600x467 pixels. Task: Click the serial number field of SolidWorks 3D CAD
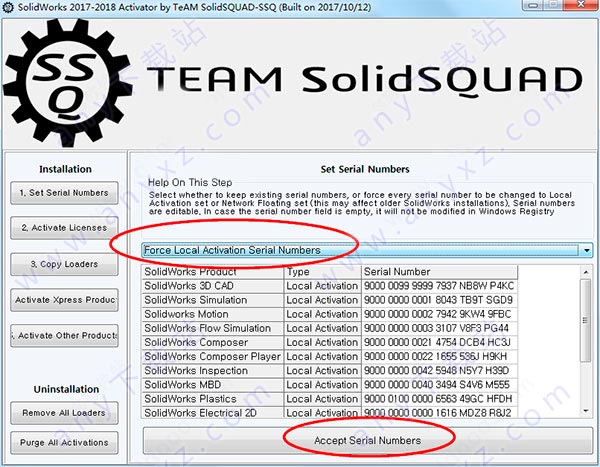(x=439, y=286)
